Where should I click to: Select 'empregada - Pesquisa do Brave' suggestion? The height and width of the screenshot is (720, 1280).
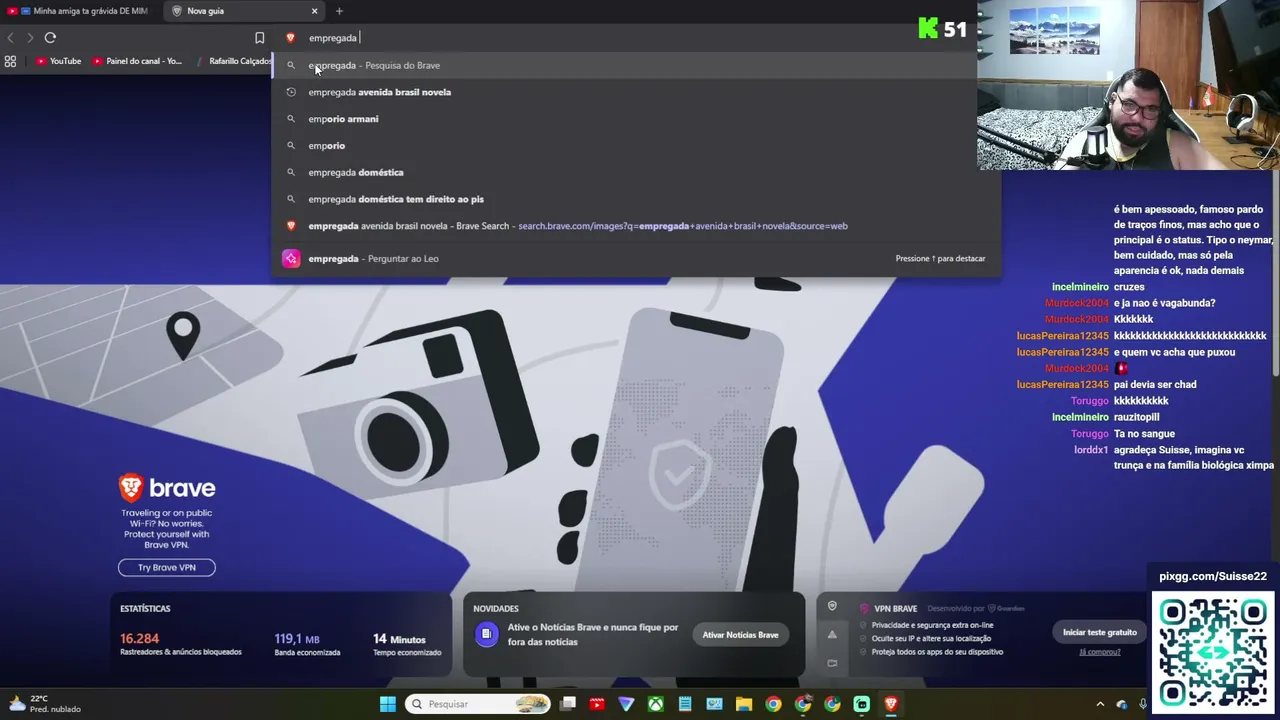636,65
